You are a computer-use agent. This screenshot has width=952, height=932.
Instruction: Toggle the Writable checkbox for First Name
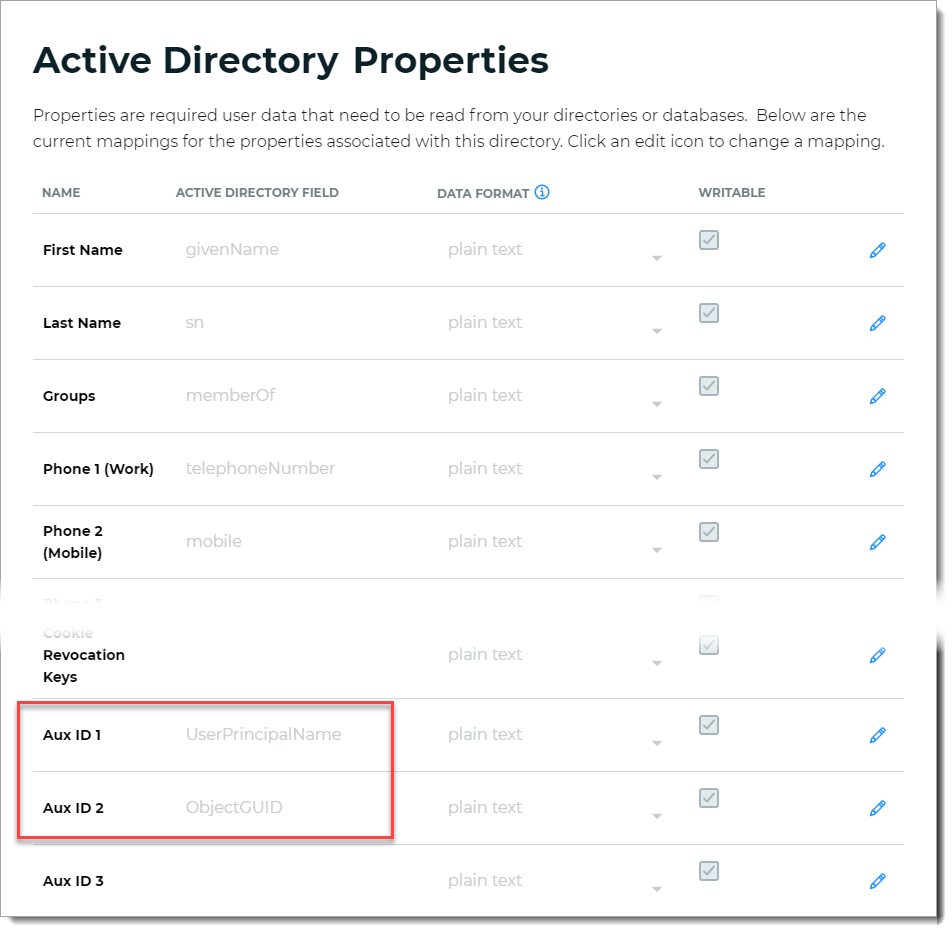click(709, 240)
